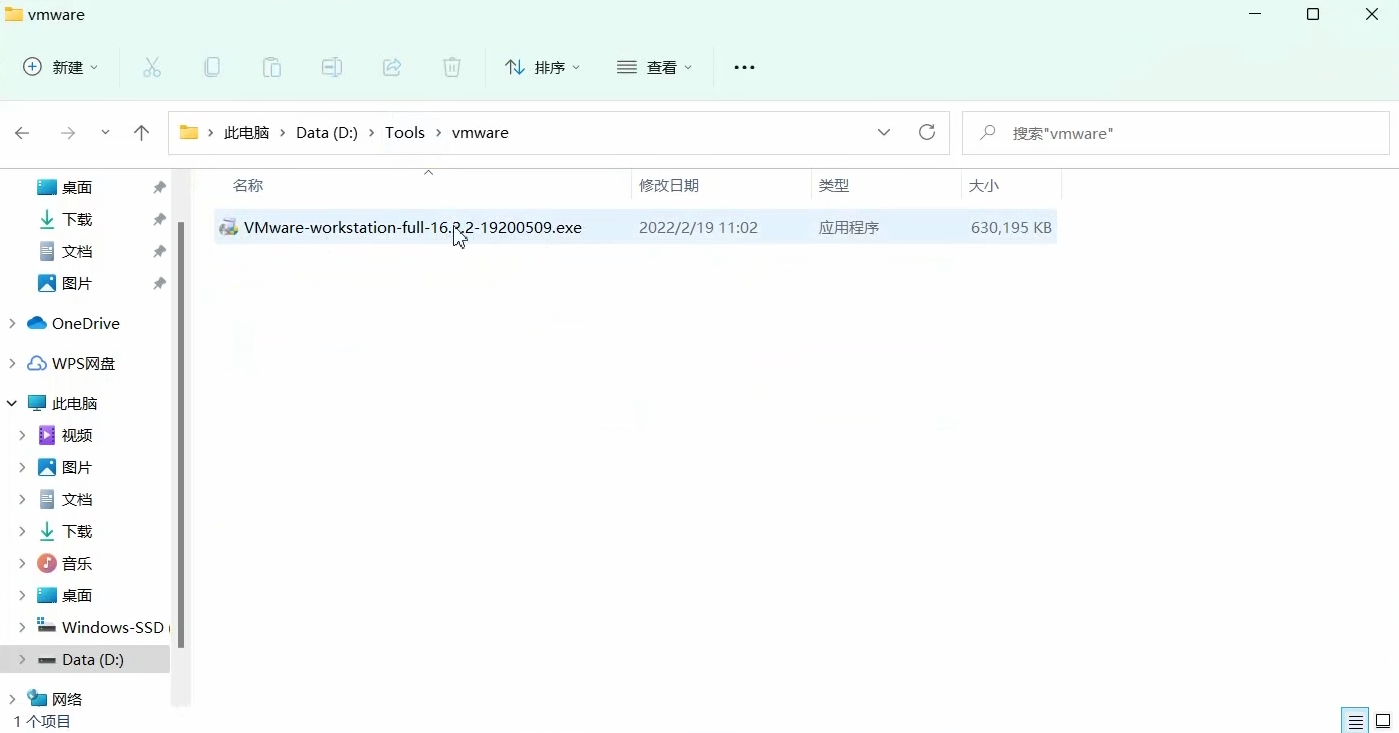
Task: Open the three-dots more options menu
Action: coord(744,67)
